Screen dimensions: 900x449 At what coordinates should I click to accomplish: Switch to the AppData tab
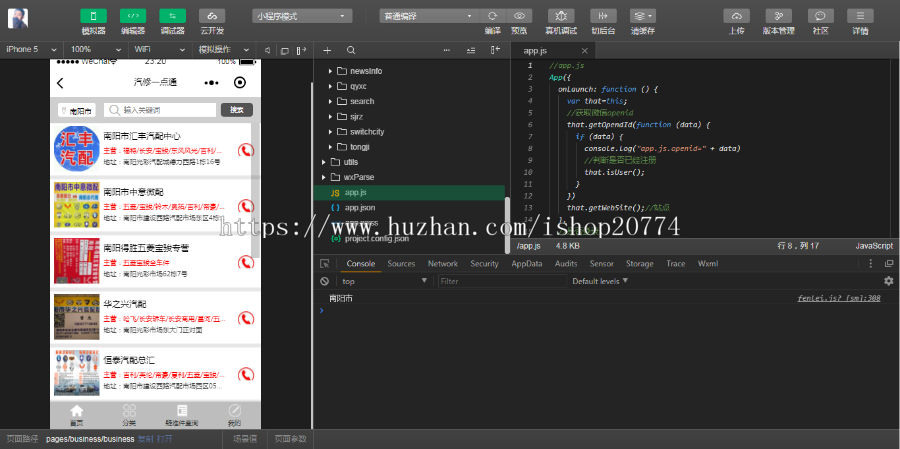point(526,264)
